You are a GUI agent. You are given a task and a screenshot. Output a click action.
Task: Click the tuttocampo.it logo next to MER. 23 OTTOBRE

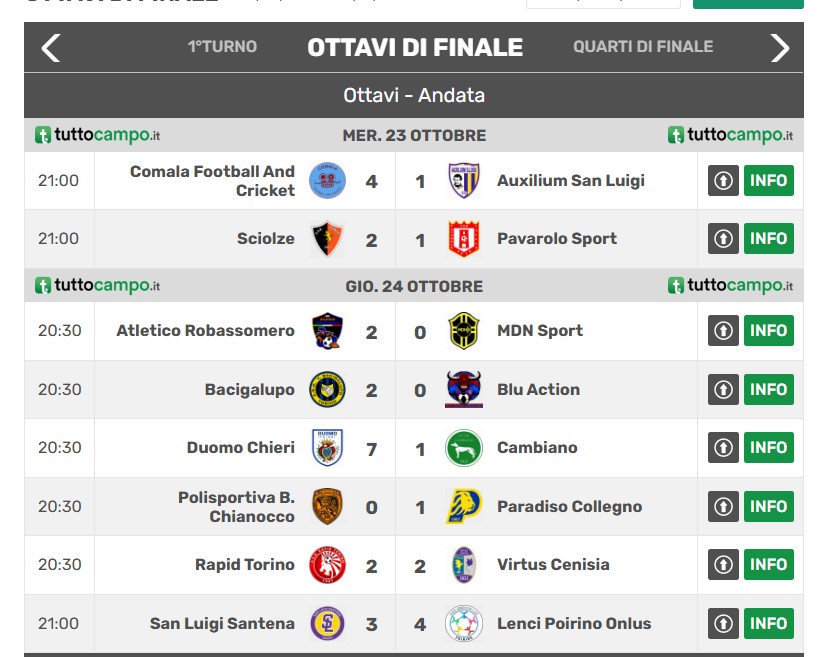[x=98, y=135]
